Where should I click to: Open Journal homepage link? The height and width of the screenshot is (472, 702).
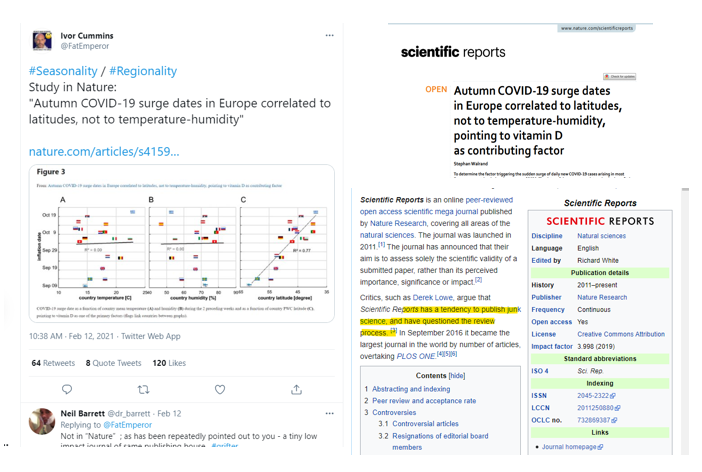point(569,447)
